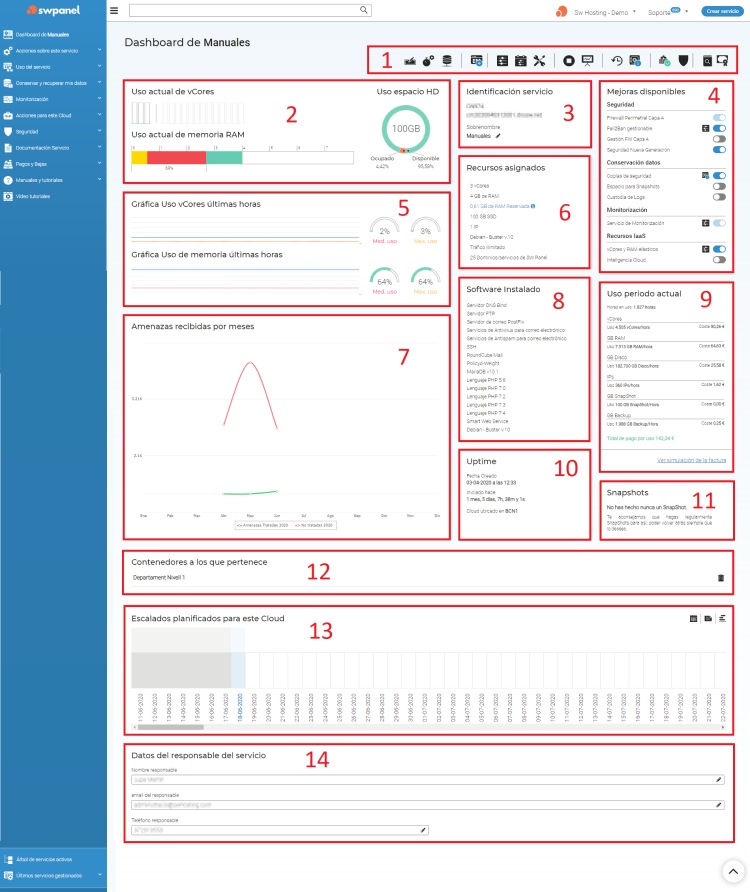Image resolution: width=750 pixels, height=892 pixels.
Task: Expand Conservar y recuperar mis datos chevron
Action: click(100, 82)
